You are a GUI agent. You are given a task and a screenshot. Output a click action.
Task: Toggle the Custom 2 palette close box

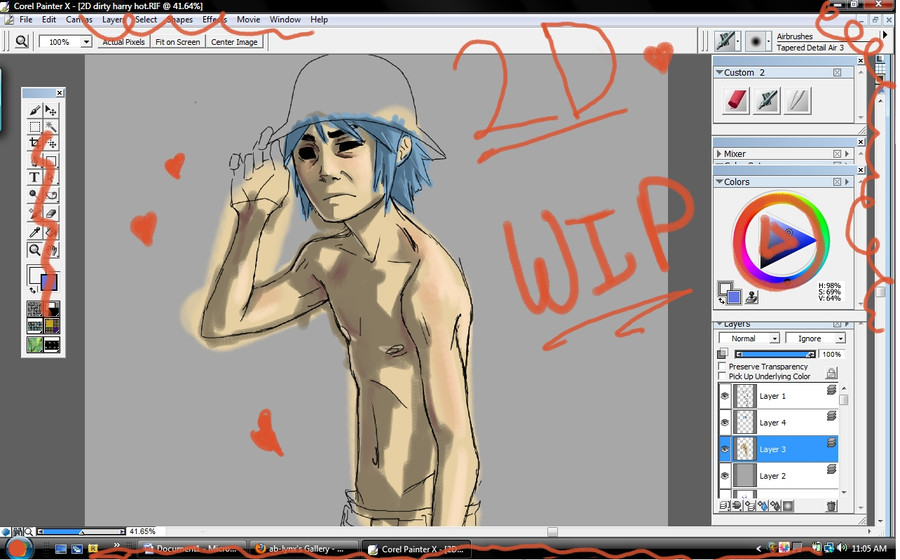(837, 72)
